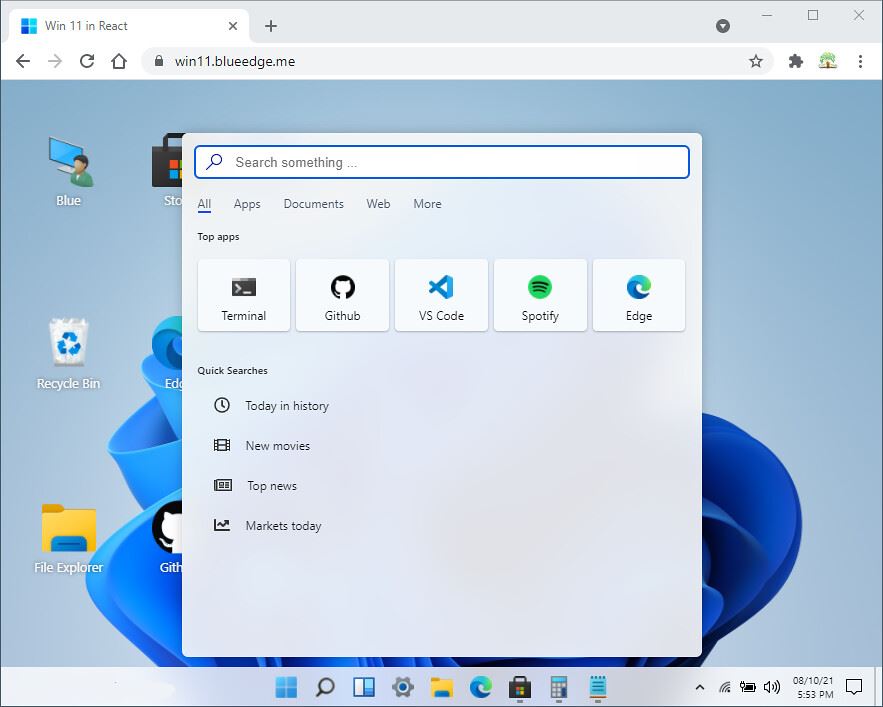Bookmark this page with star icon

point(756,61)
